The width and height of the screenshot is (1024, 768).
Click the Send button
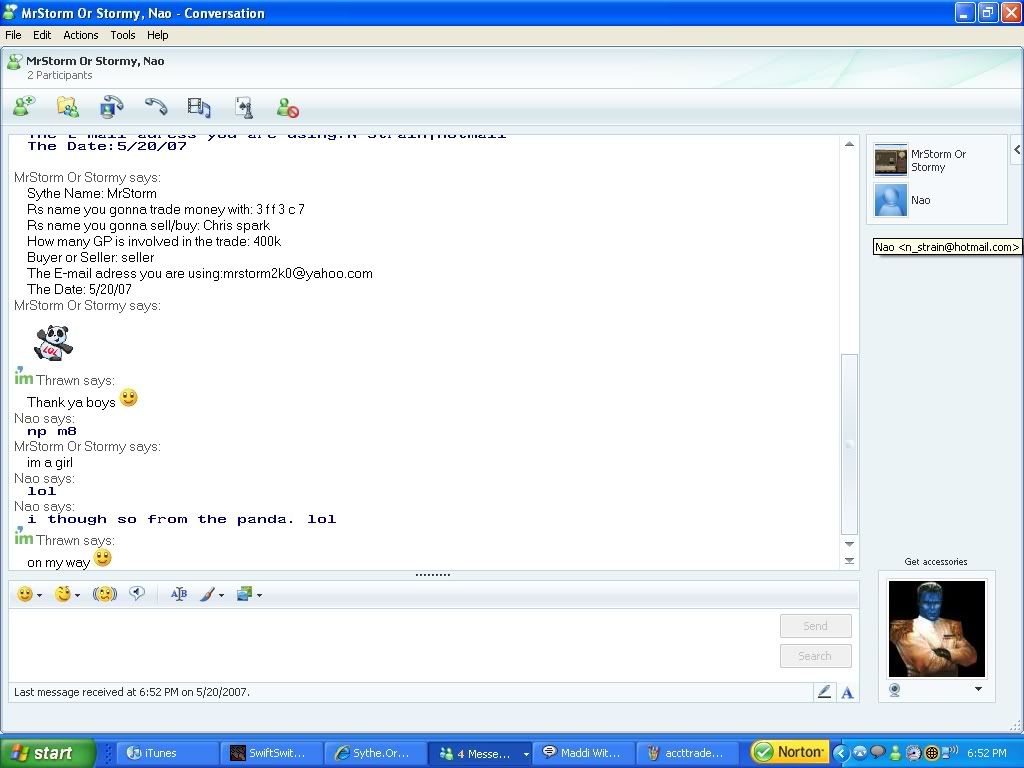816,626
